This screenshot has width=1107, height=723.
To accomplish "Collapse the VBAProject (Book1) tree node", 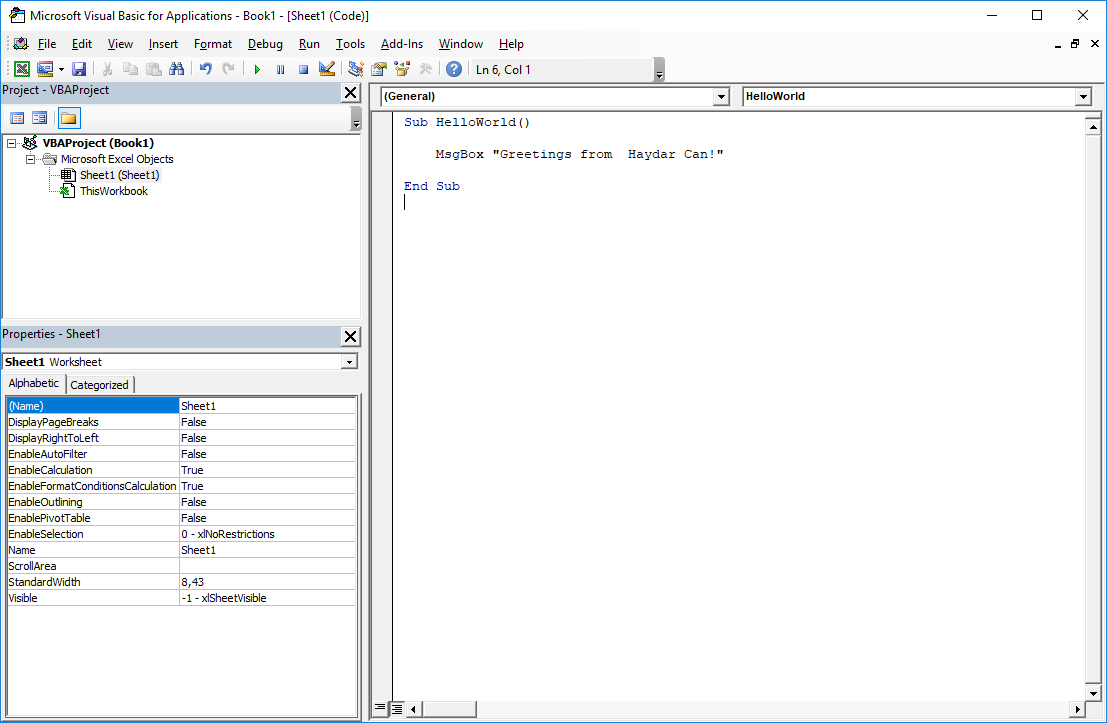I will pos(11,143).
